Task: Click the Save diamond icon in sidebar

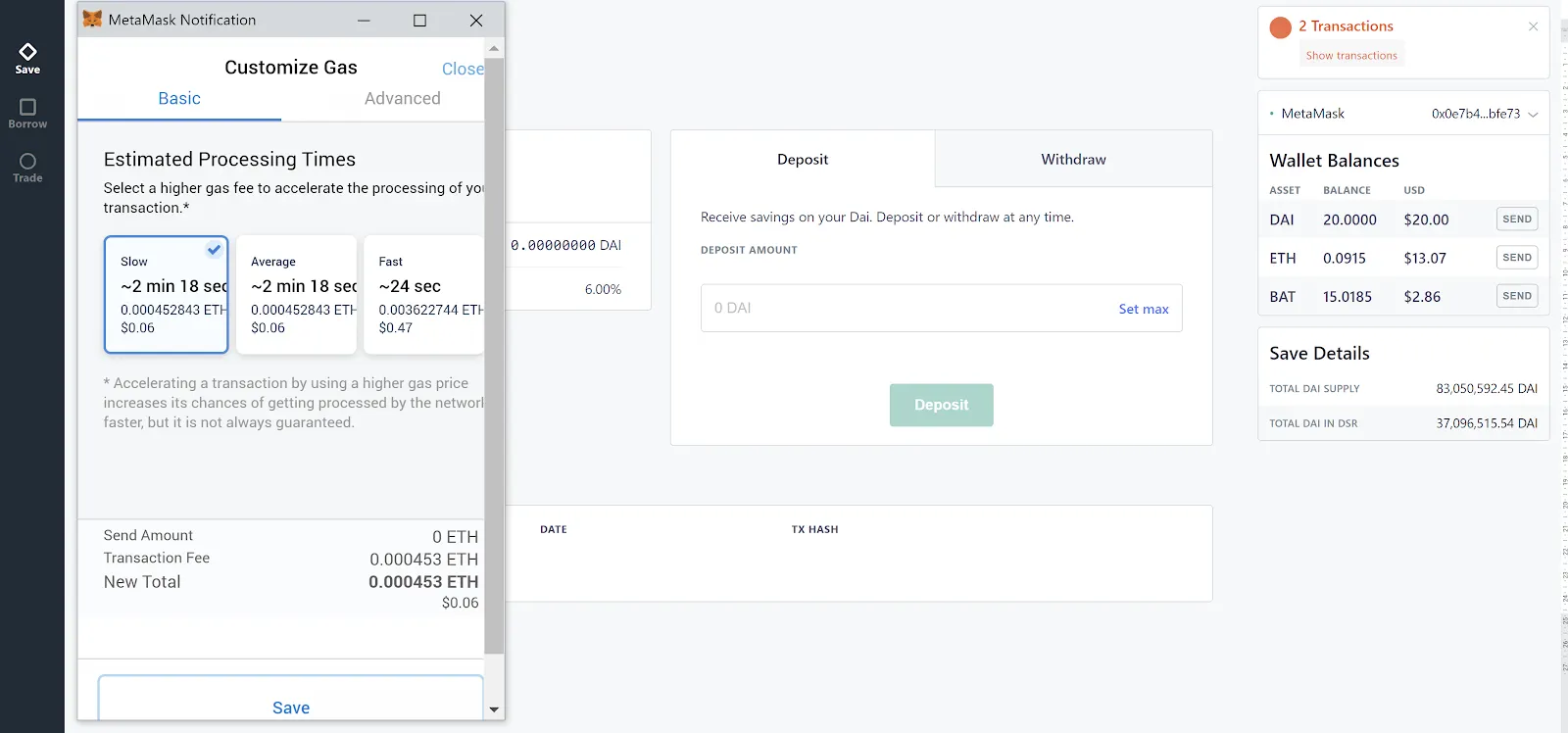Action: 27,52
